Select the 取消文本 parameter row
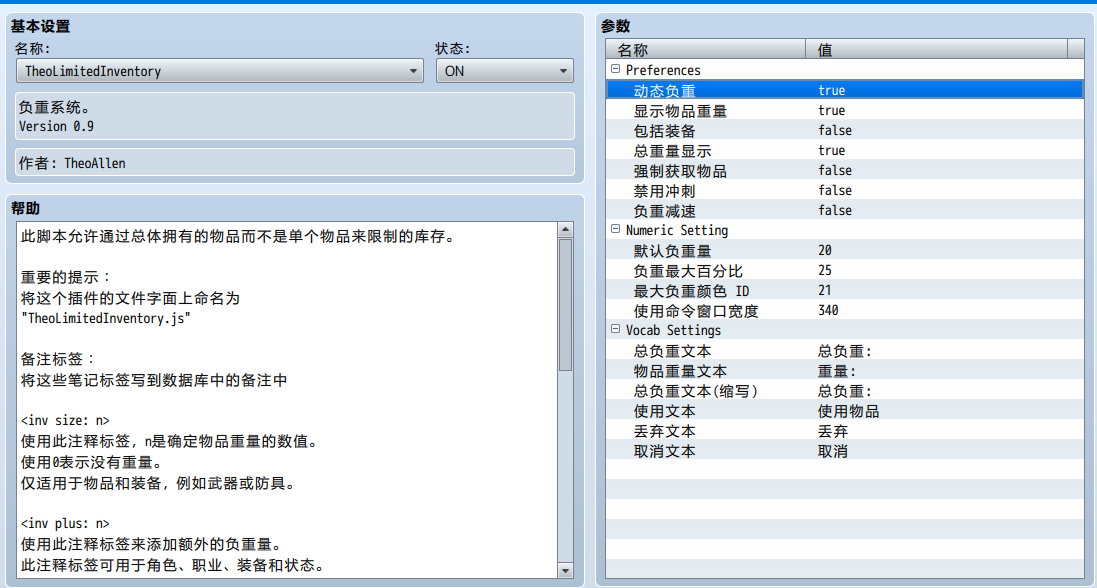1097x588 pixels. (844, 452)
